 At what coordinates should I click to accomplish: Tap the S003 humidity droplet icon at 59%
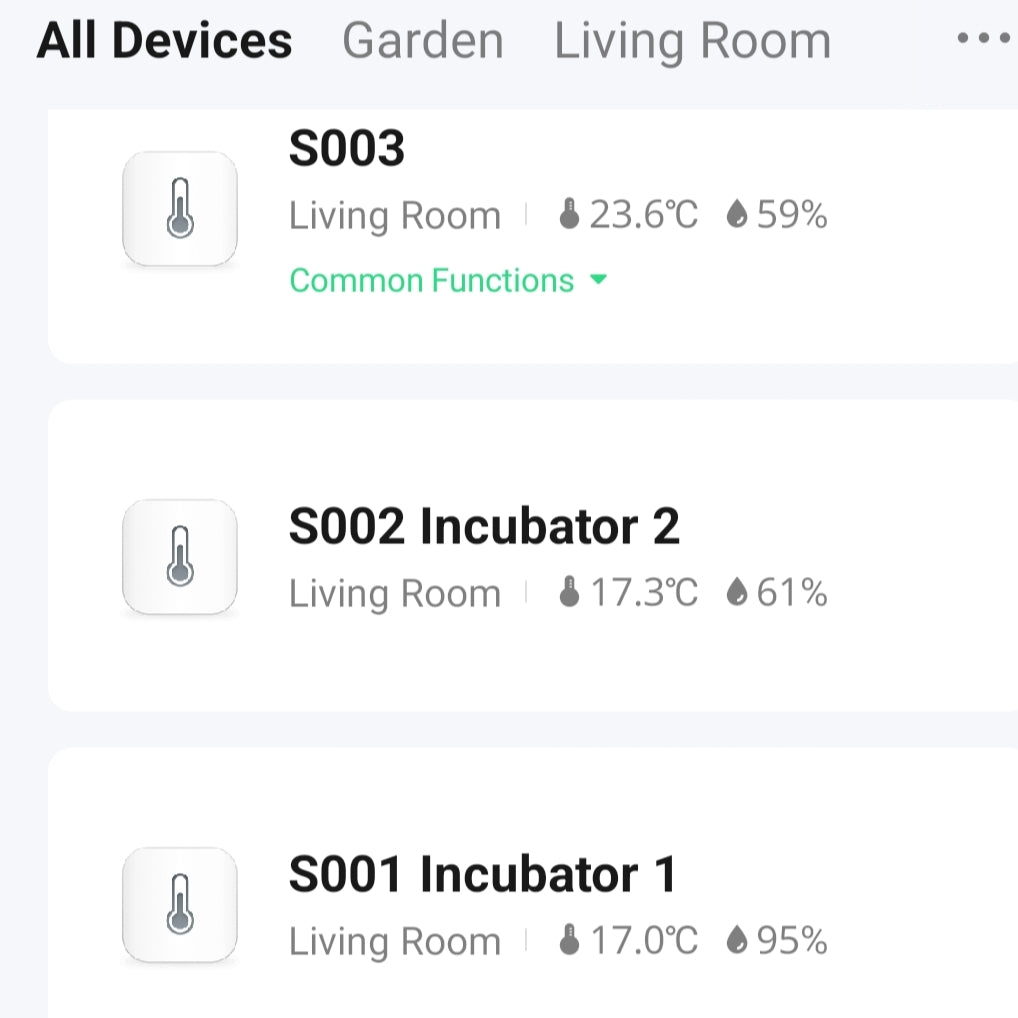pos(737,215)
